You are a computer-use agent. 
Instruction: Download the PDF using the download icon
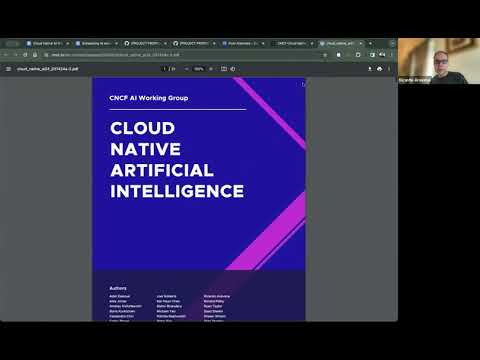click(370, 69)
